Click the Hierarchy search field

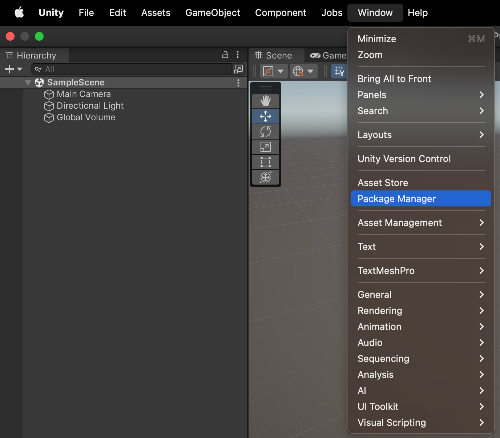[x=132, y=69]
